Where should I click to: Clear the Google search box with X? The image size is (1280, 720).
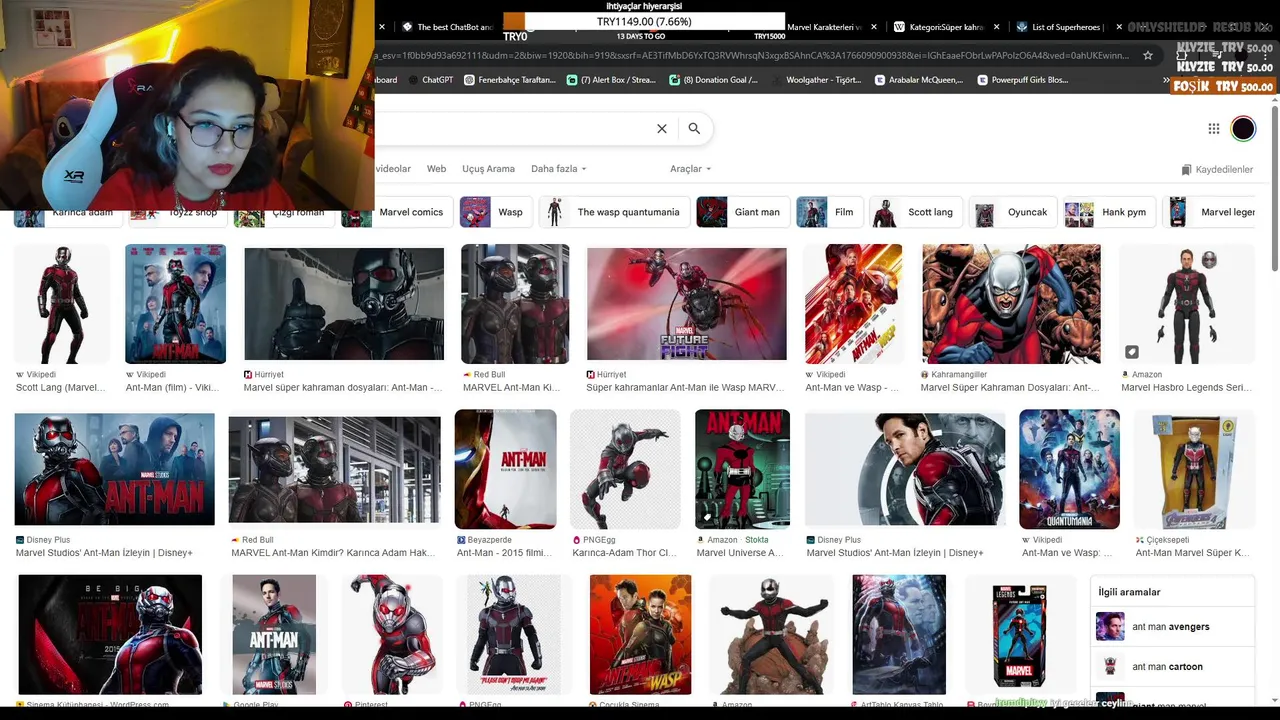pos(661,128)
